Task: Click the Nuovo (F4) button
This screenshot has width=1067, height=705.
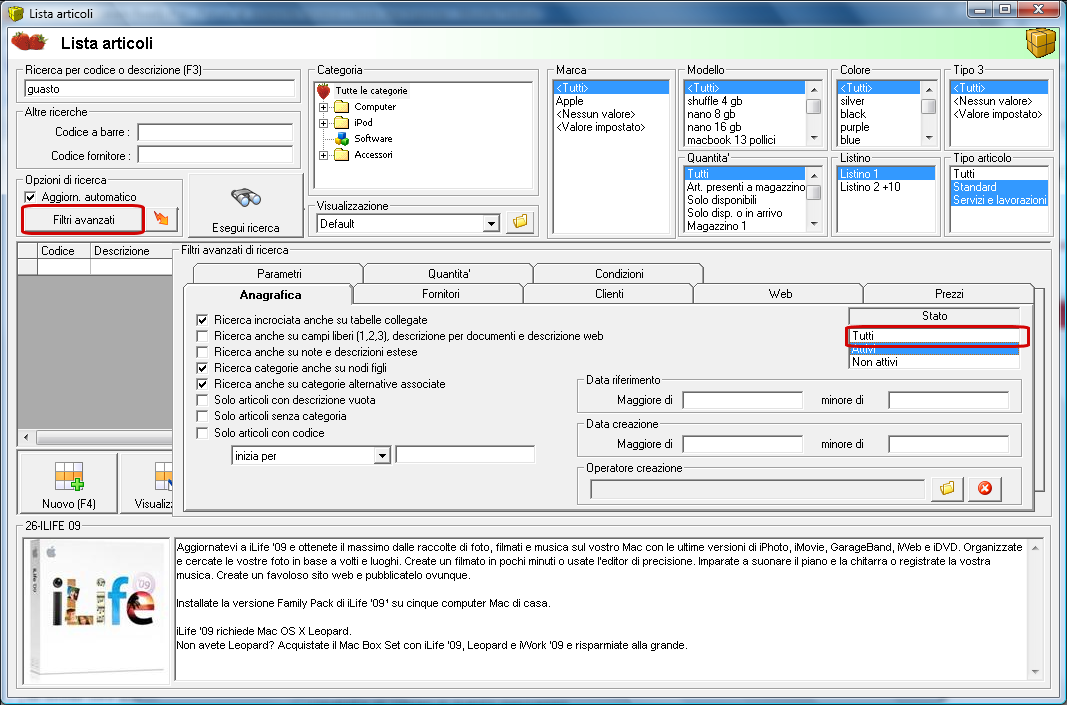Action: tap(69, 484)
